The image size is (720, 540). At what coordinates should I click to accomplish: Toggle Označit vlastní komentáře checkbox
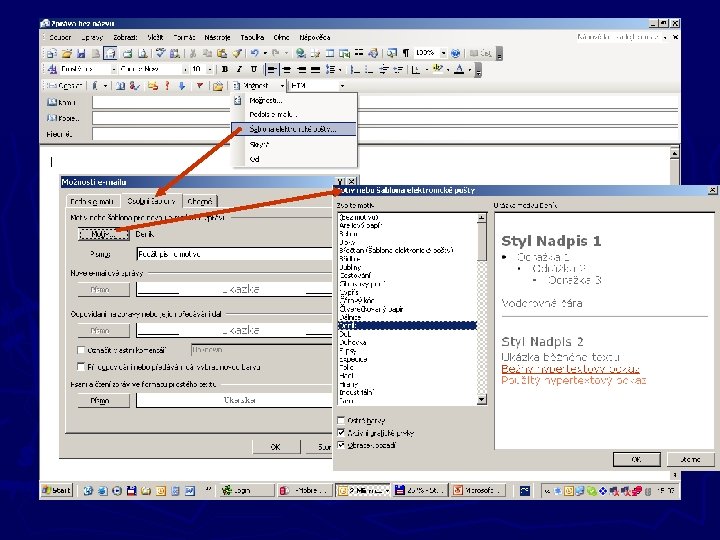pyautogui.click(x=81, y=350)
